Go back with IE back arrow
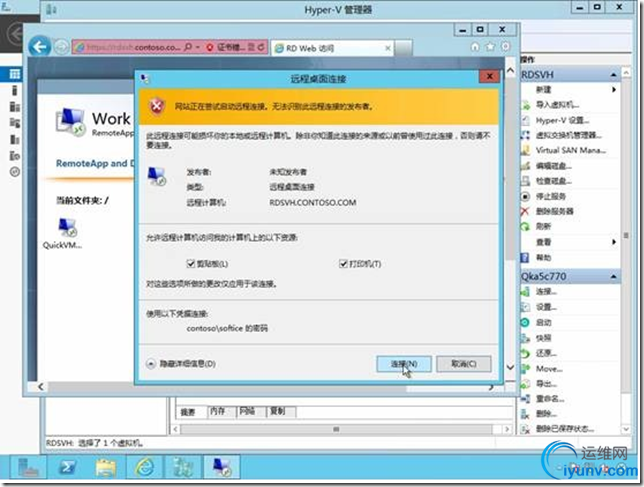The height and width of the screenshot is (487, 644). tap(40, 47)
